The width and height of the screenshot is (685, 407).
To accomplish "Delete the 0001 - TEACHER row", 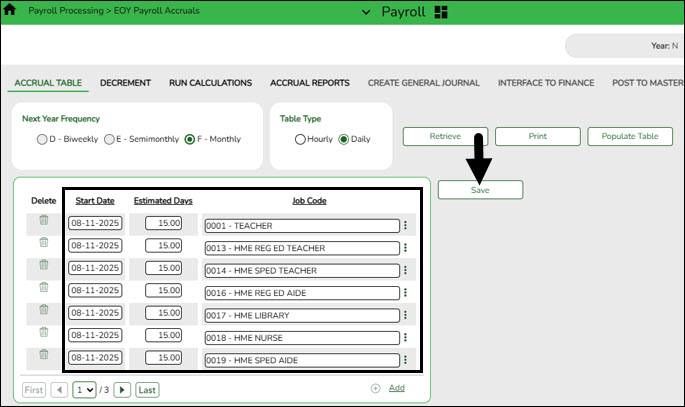I will 43,220.
